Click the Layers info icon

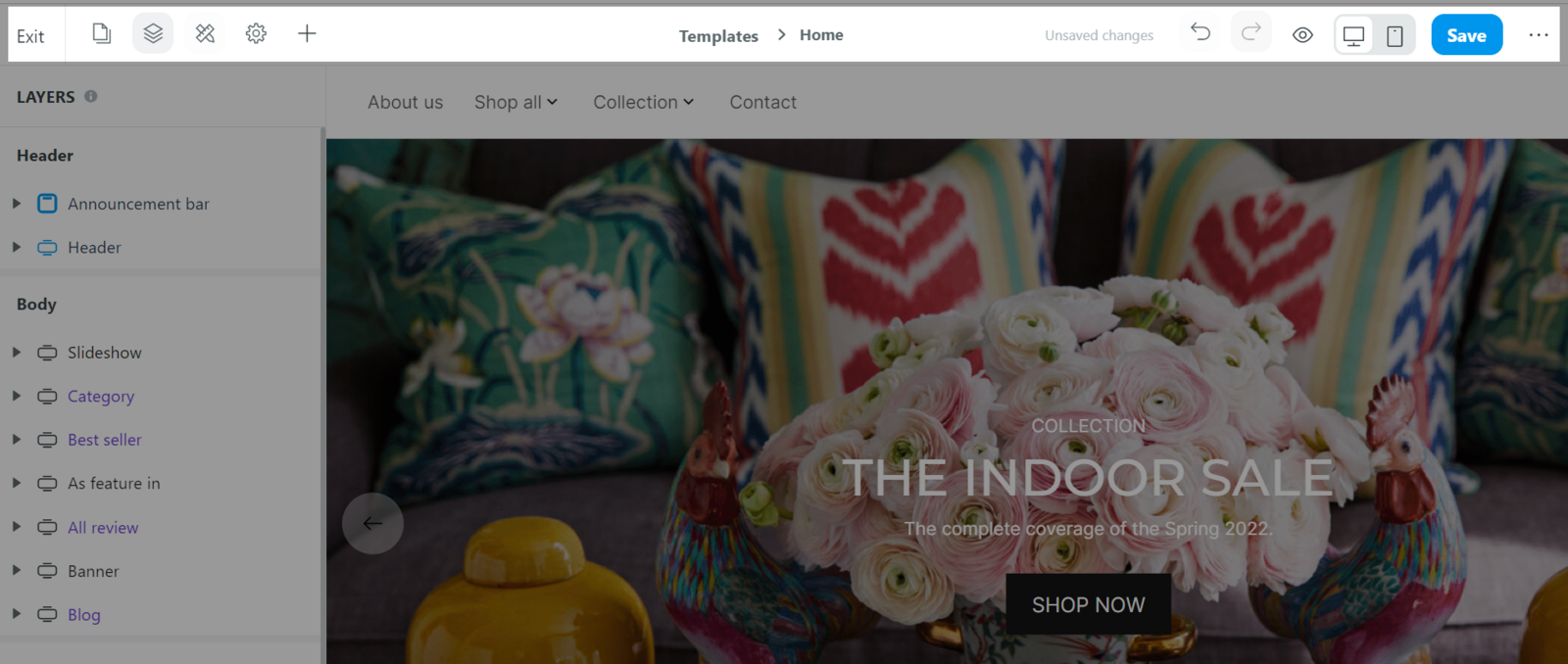click(x=91, y=96)
